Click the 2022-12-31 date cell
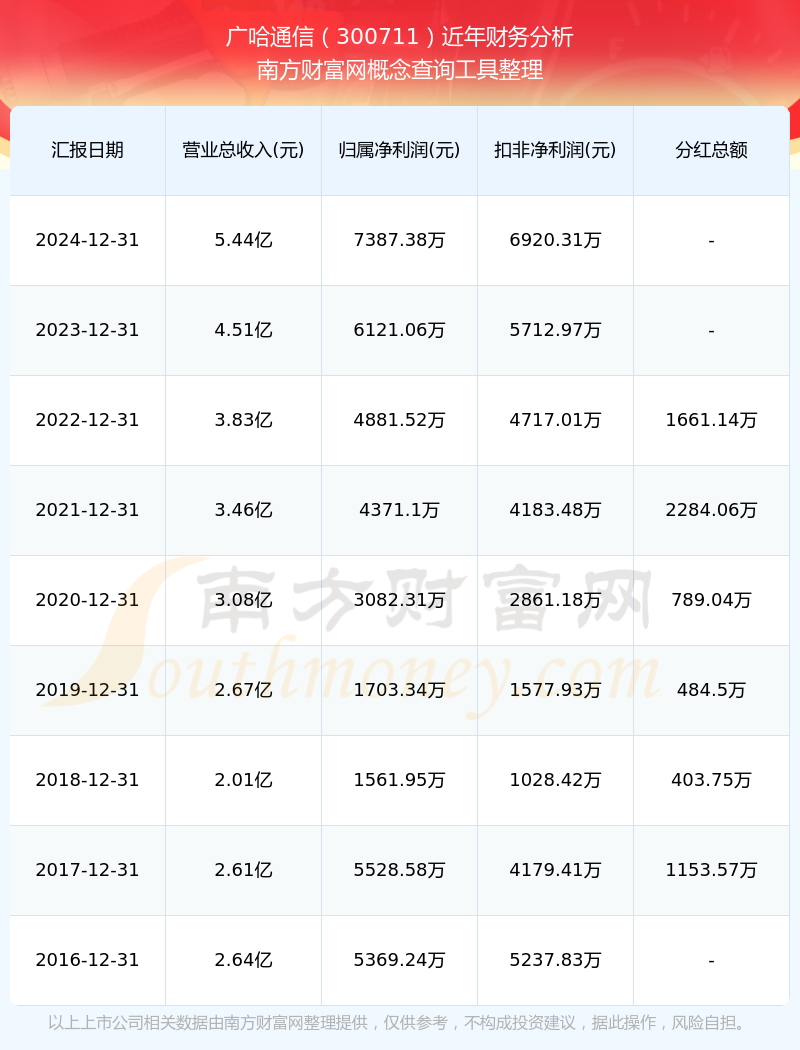 point(87,420)
